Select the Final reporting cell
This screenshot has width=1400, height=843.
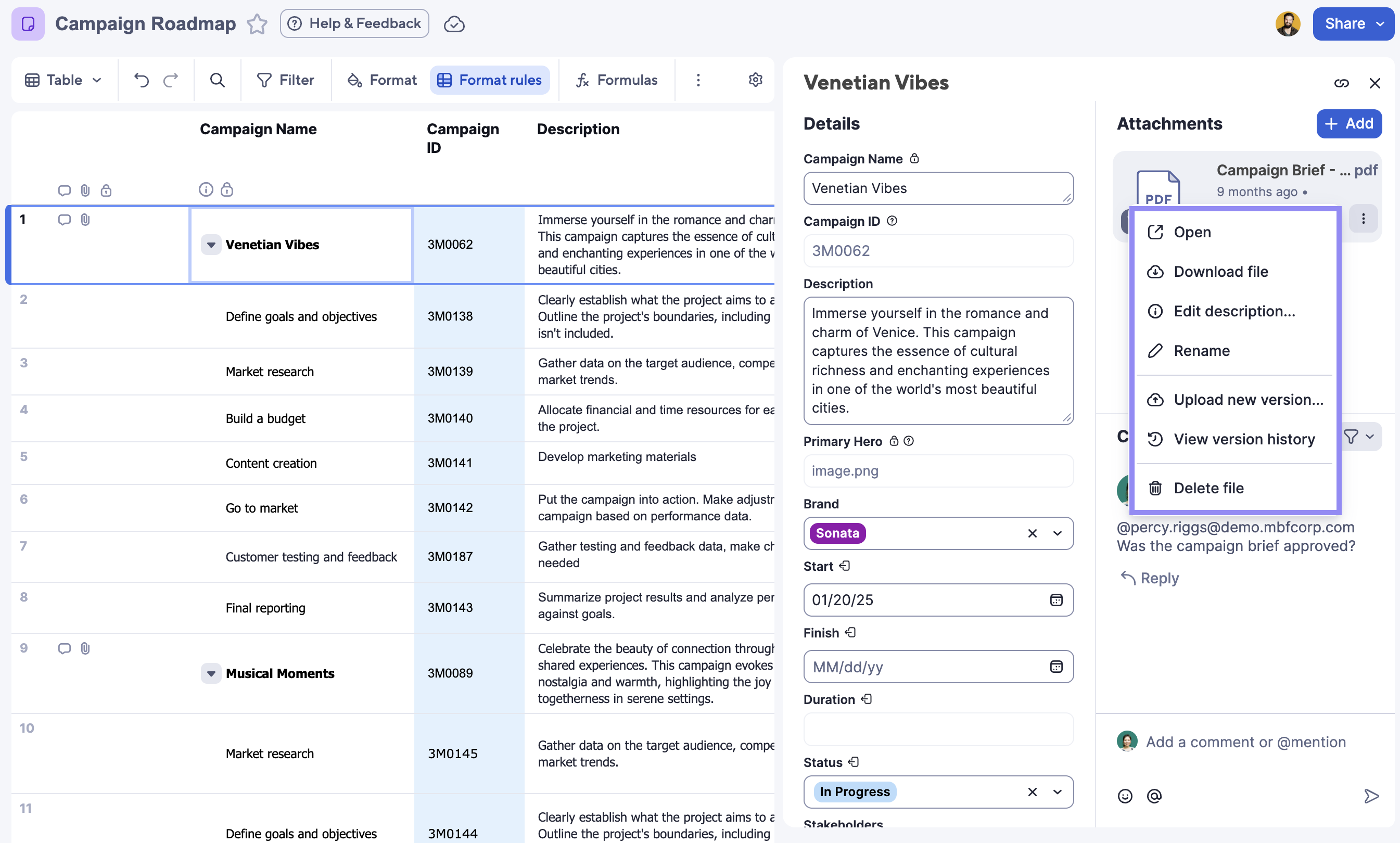[301, 608]
